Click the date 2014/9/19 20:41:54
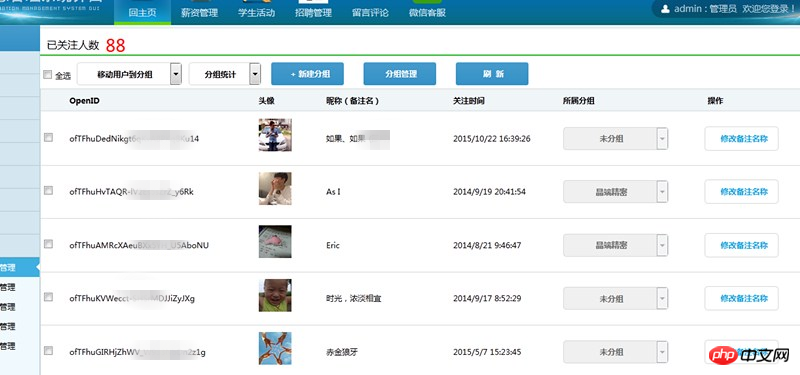Image resolution: width=800 pixels, height=375 pixels. pos(489,192)
